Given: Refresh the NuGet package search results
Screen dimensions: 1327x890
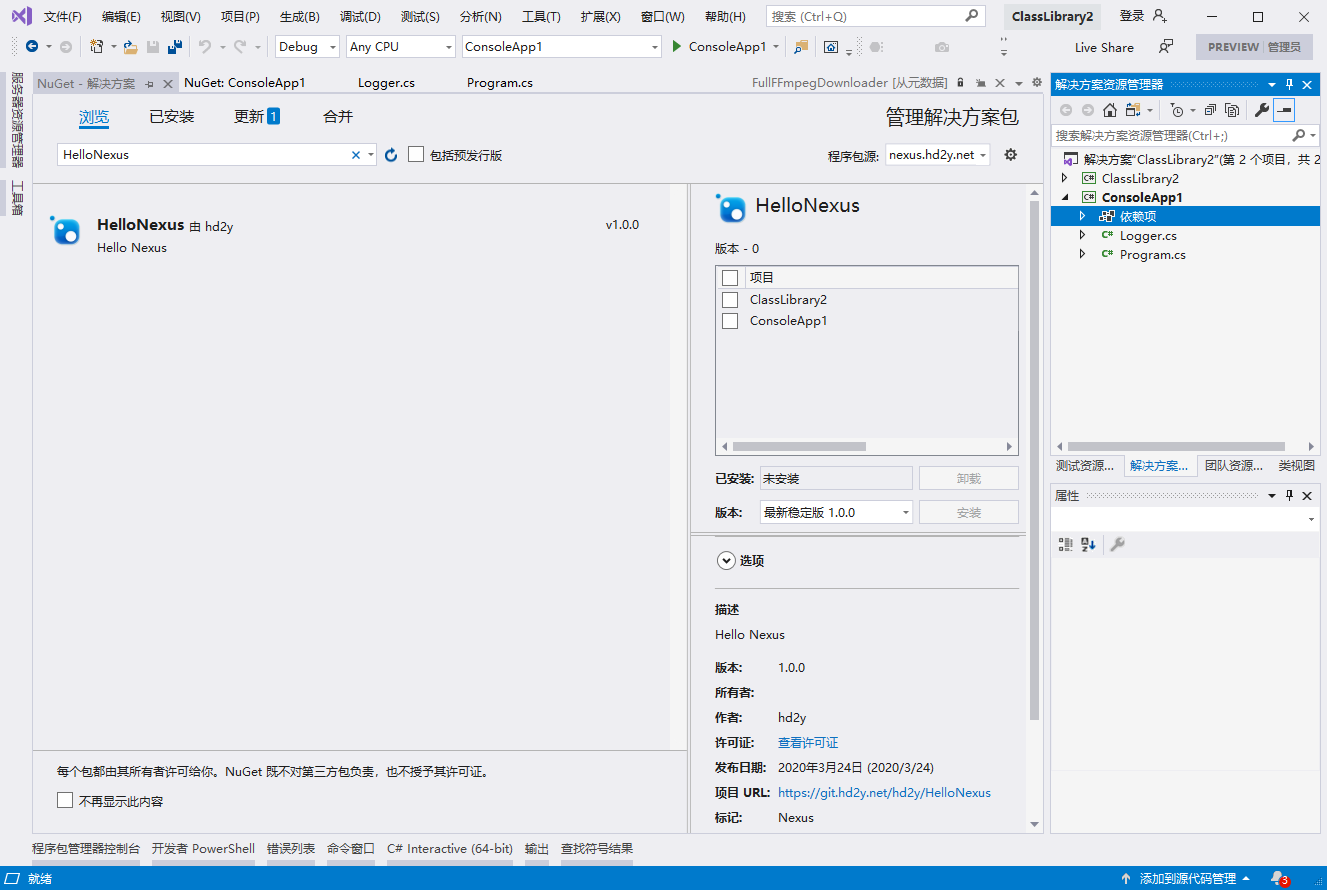Looking at the screenshot, I should click(391, 155).
